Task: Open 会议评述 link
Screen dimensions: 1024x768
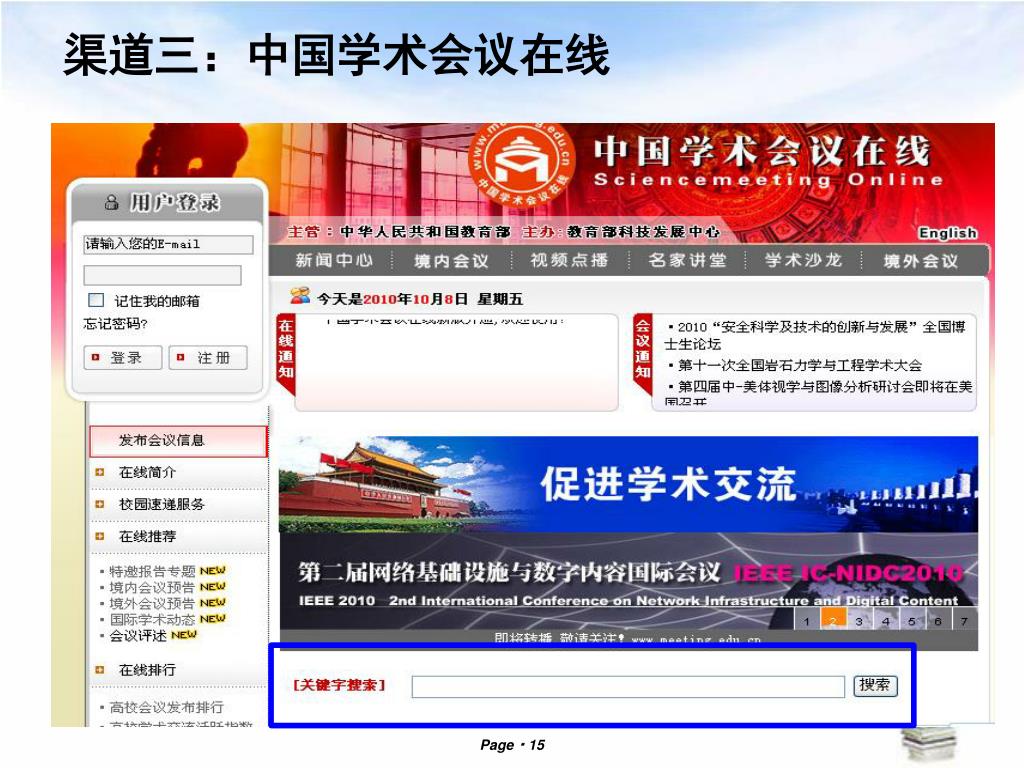Action: (138, 635)
